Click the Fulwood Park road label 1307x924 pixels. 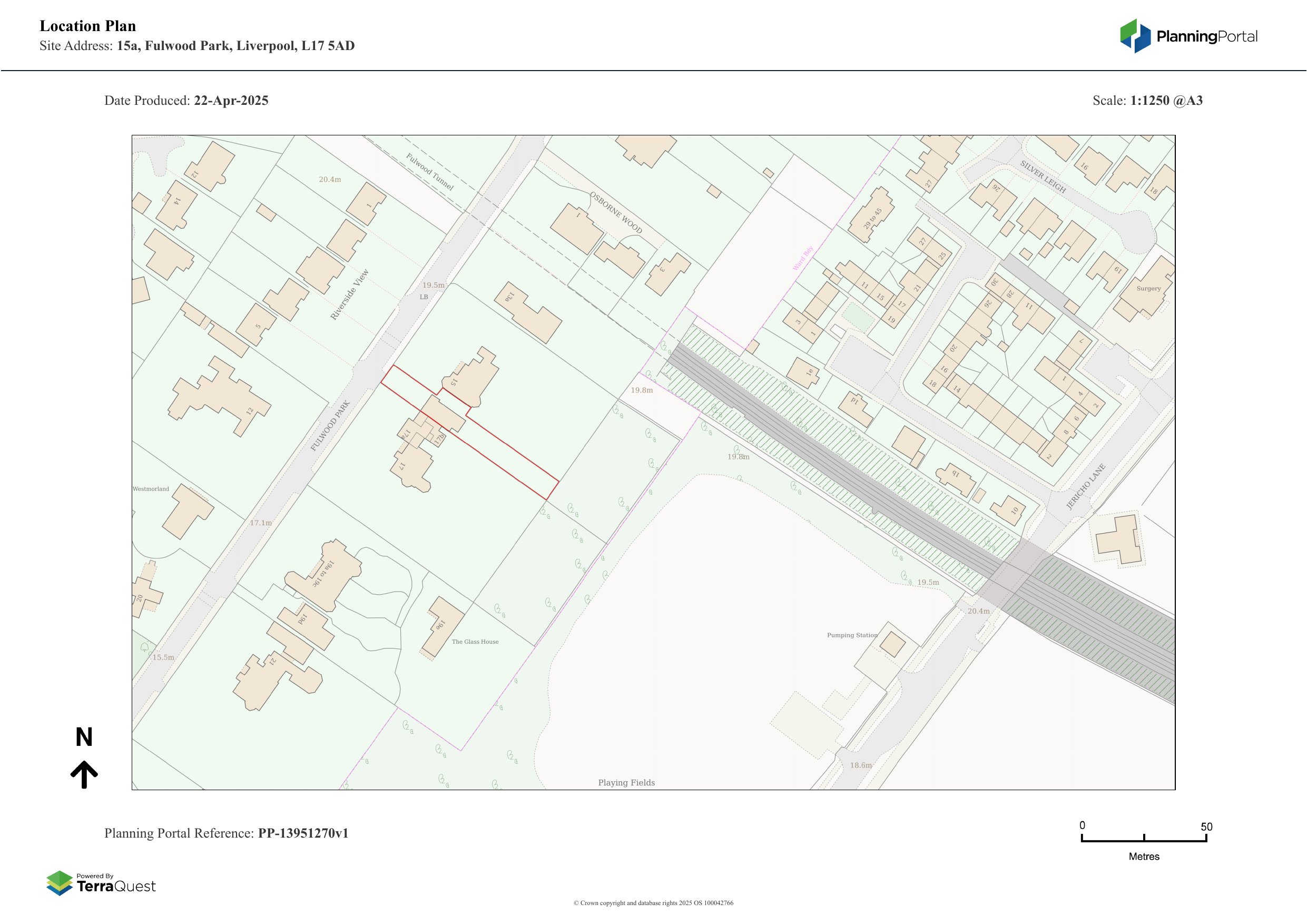330,426
